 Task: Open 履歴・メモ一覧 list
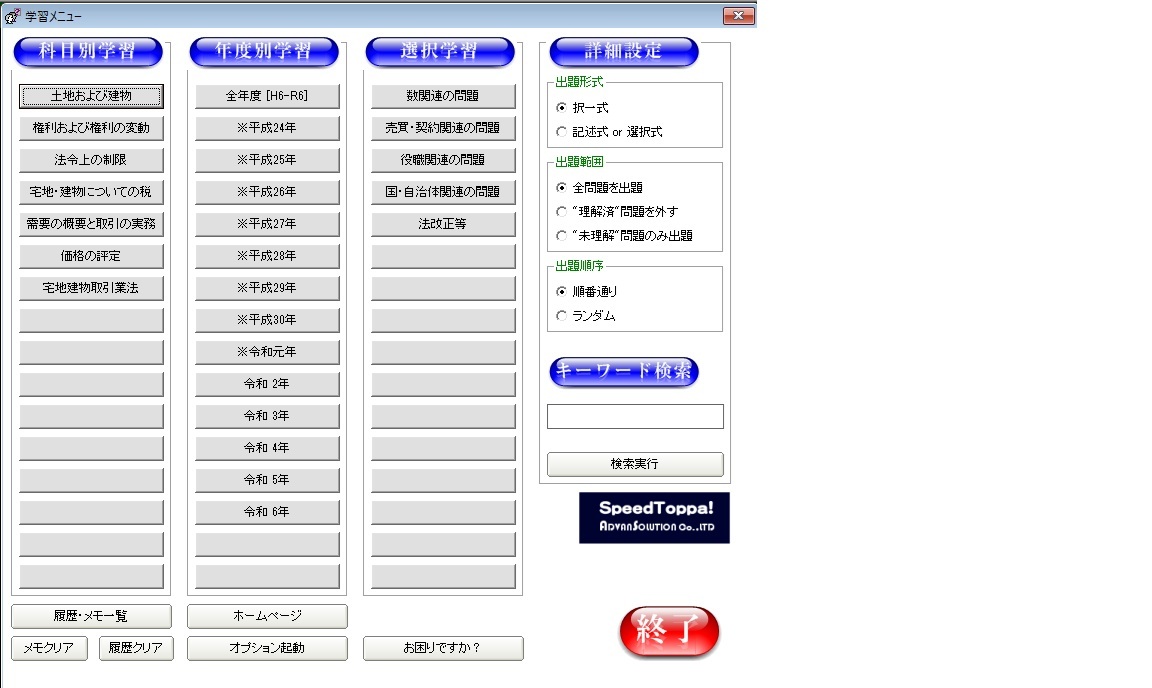tap(91, 616)
